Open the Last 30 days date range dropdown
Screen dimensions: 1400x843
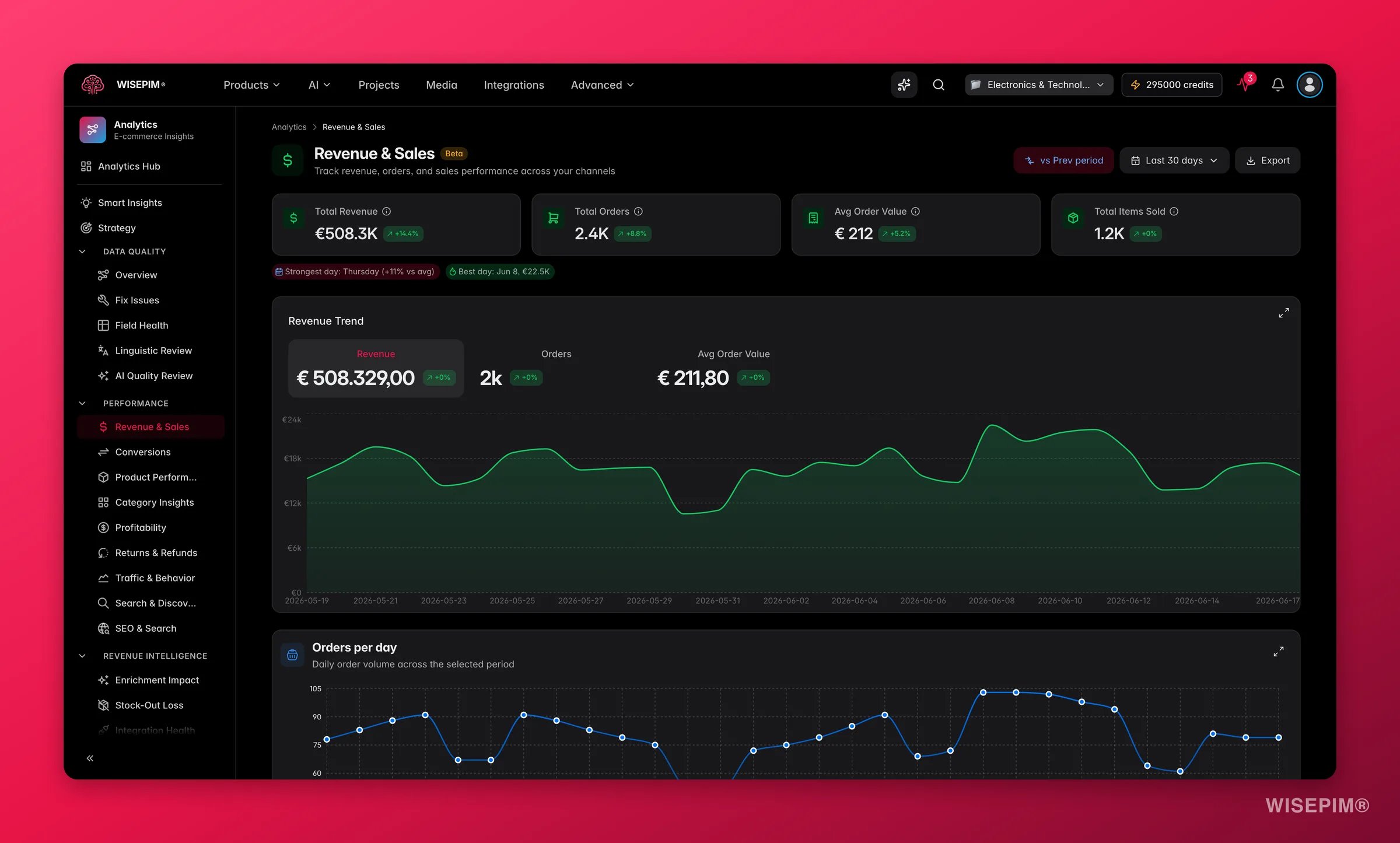point(1174,160)
